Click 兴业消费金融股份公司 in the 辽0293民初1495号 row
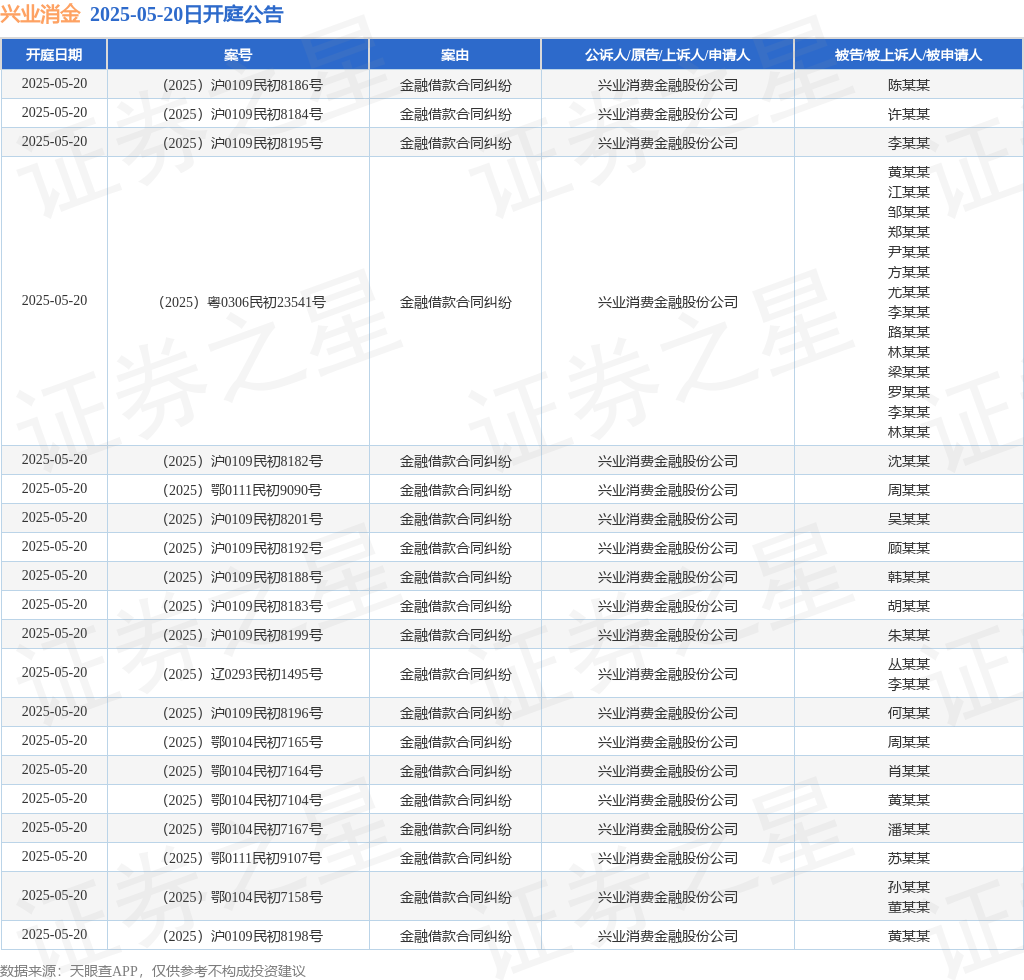 tap(667, 674)
